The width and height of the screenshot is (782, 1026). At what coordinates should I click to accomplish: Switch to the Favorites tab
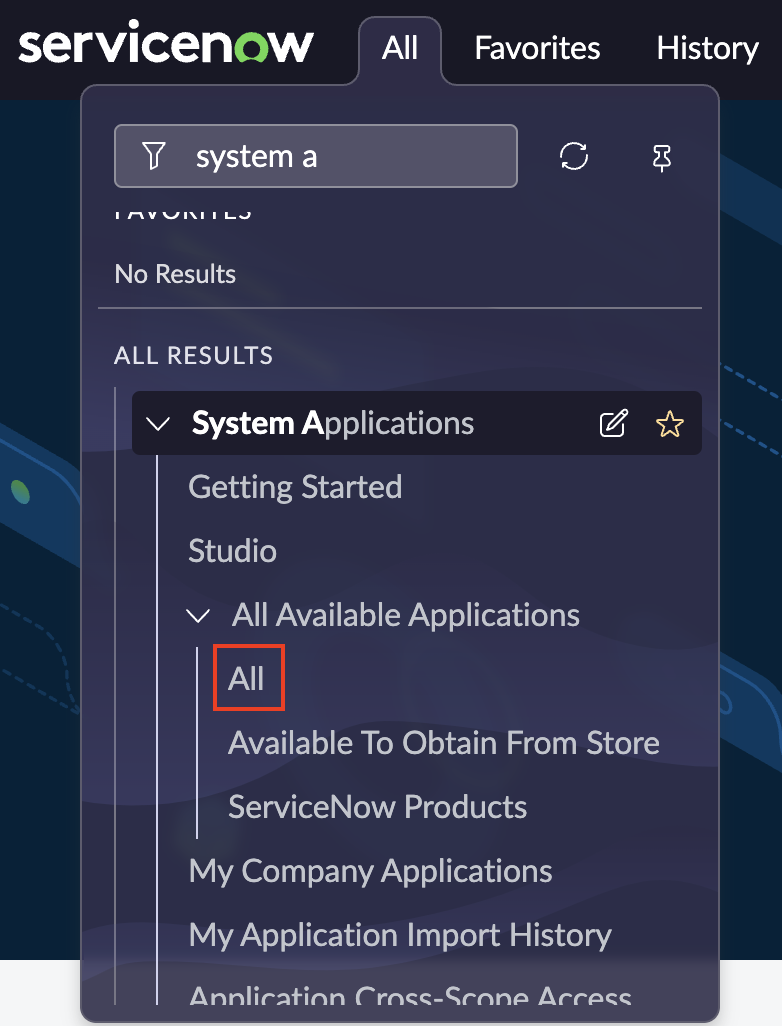click(x=537, y=48)
